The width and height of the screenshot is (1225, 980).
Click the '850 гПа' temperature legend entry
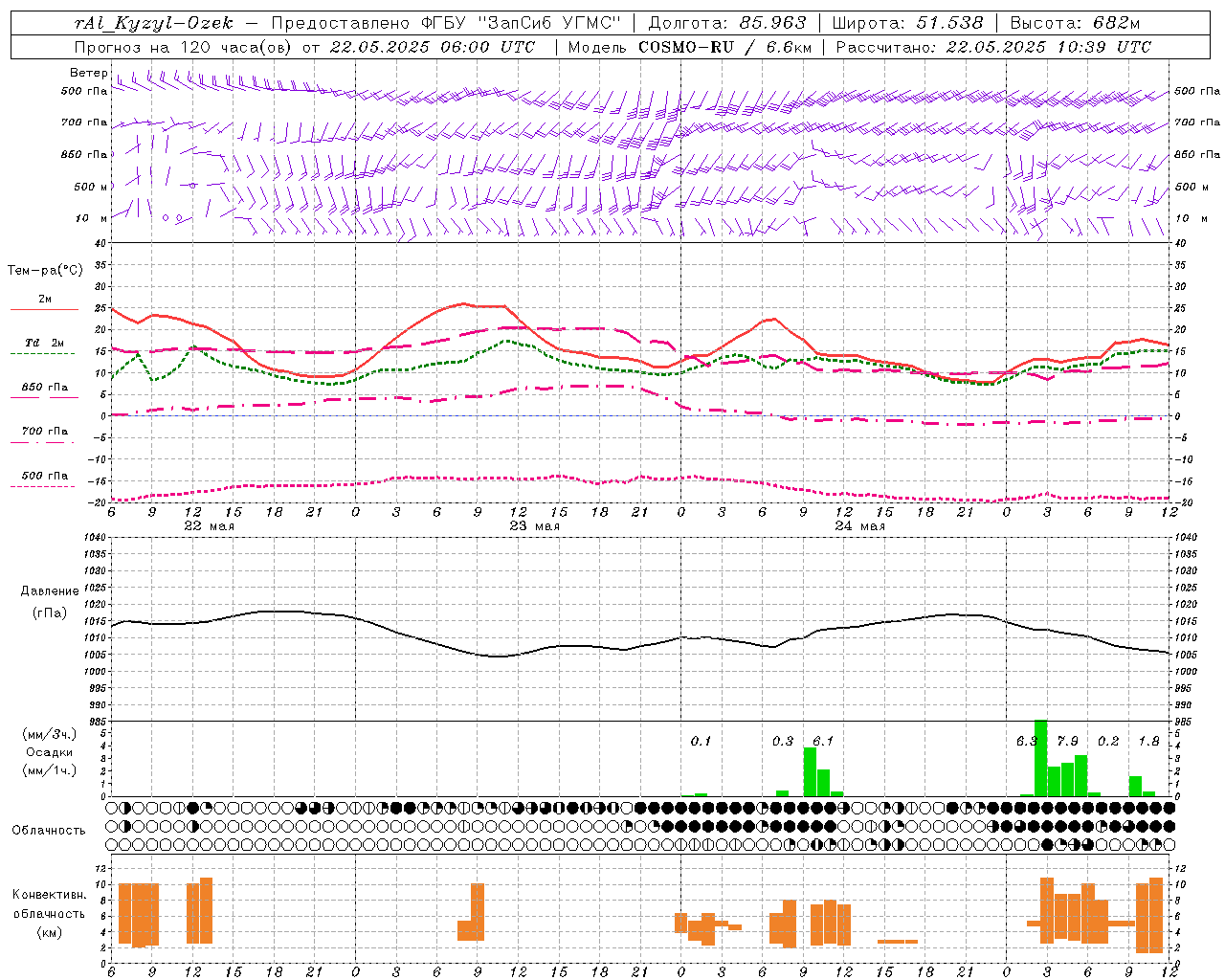click(45, 388)
